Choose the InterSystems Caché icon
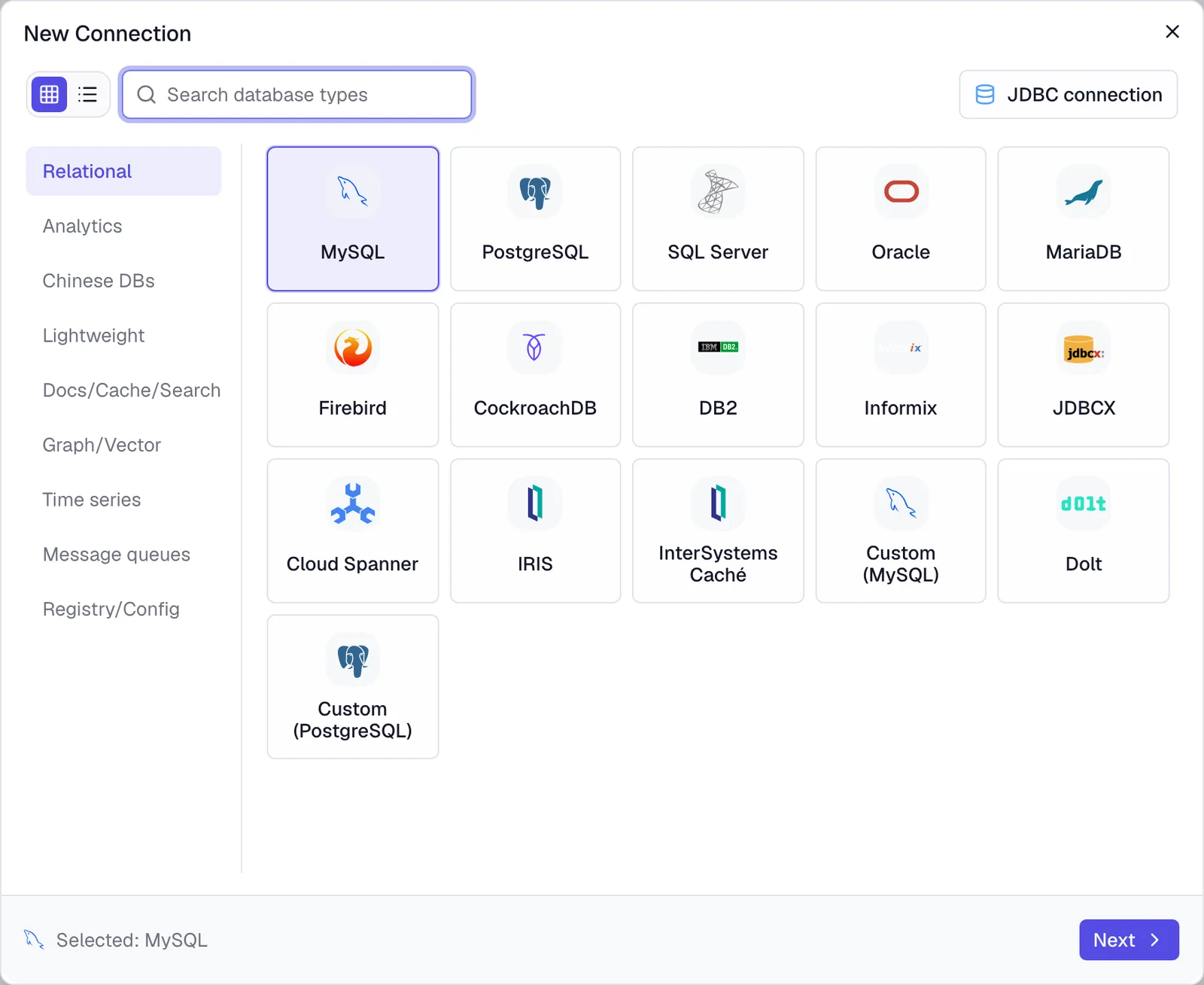 (x=718, y=503)
